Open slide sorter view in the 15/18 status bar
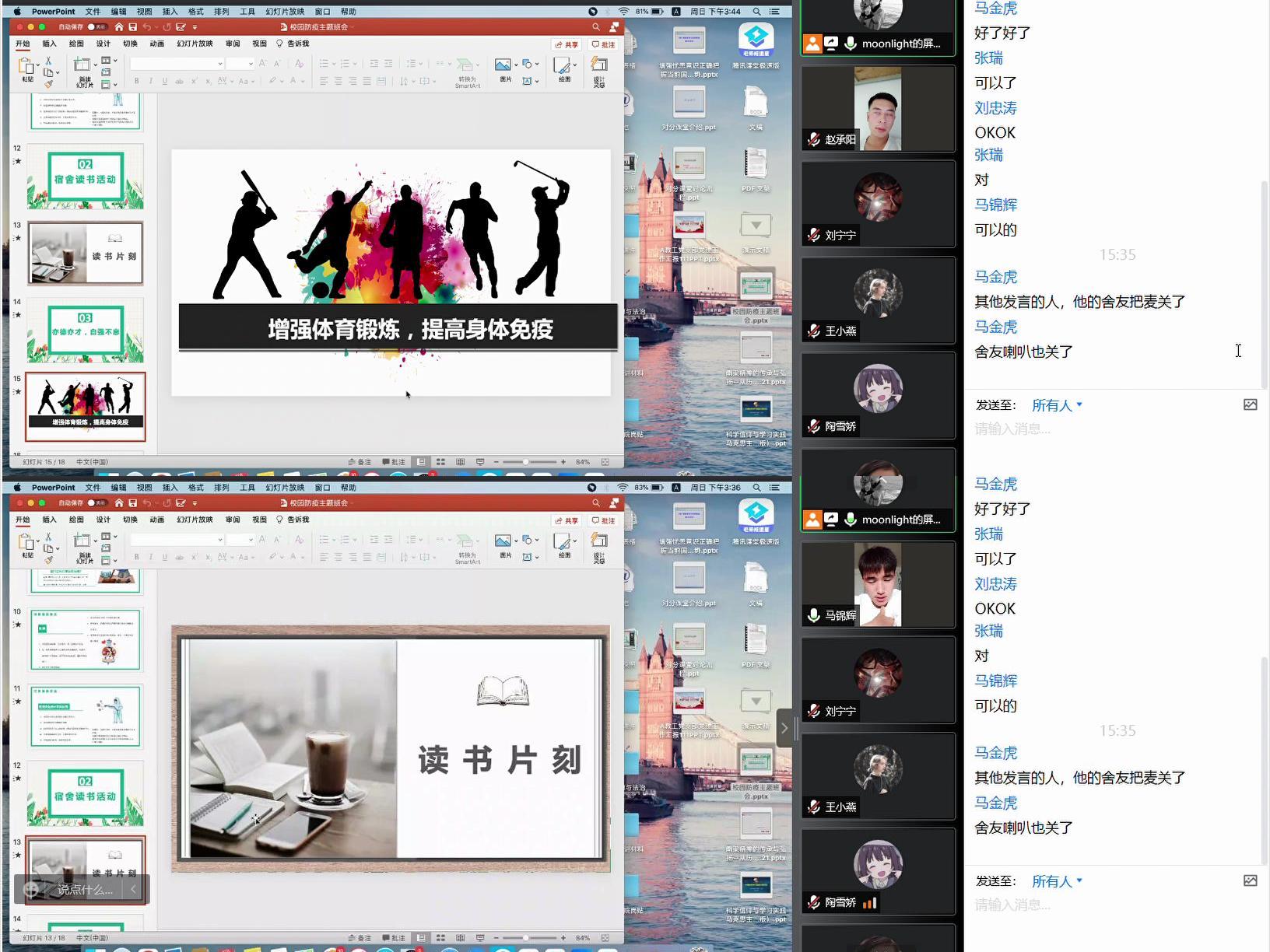 440,462
